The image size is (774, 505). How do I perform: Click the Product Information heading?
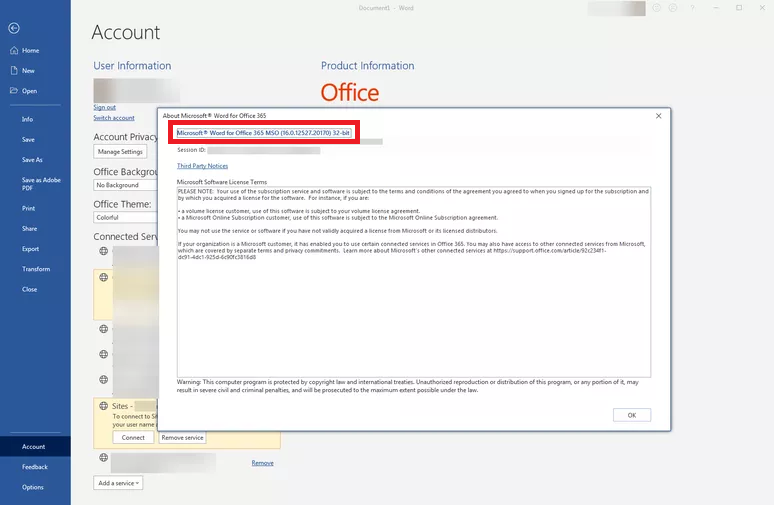click(x=368, y=66)
